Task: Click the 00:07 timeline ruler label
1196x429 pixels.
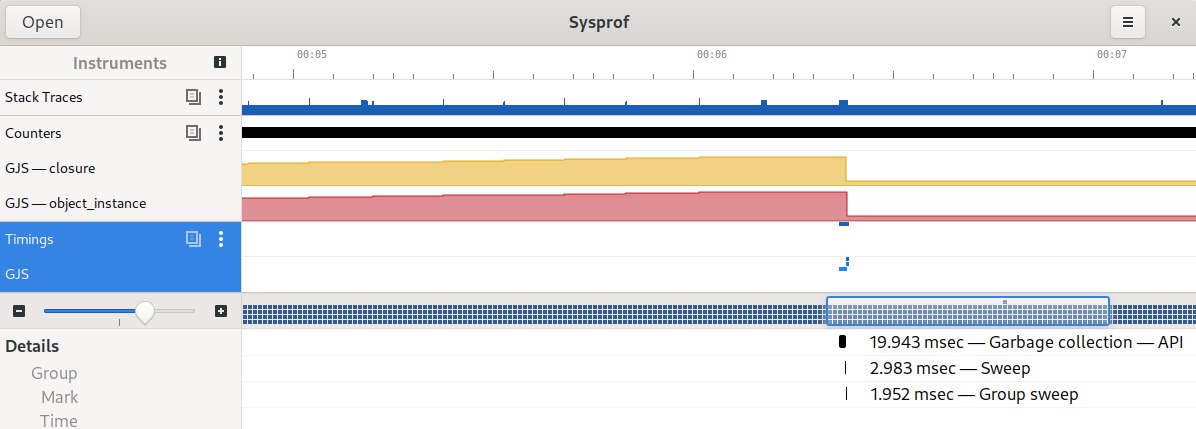Action: [x=1111, y=55]
